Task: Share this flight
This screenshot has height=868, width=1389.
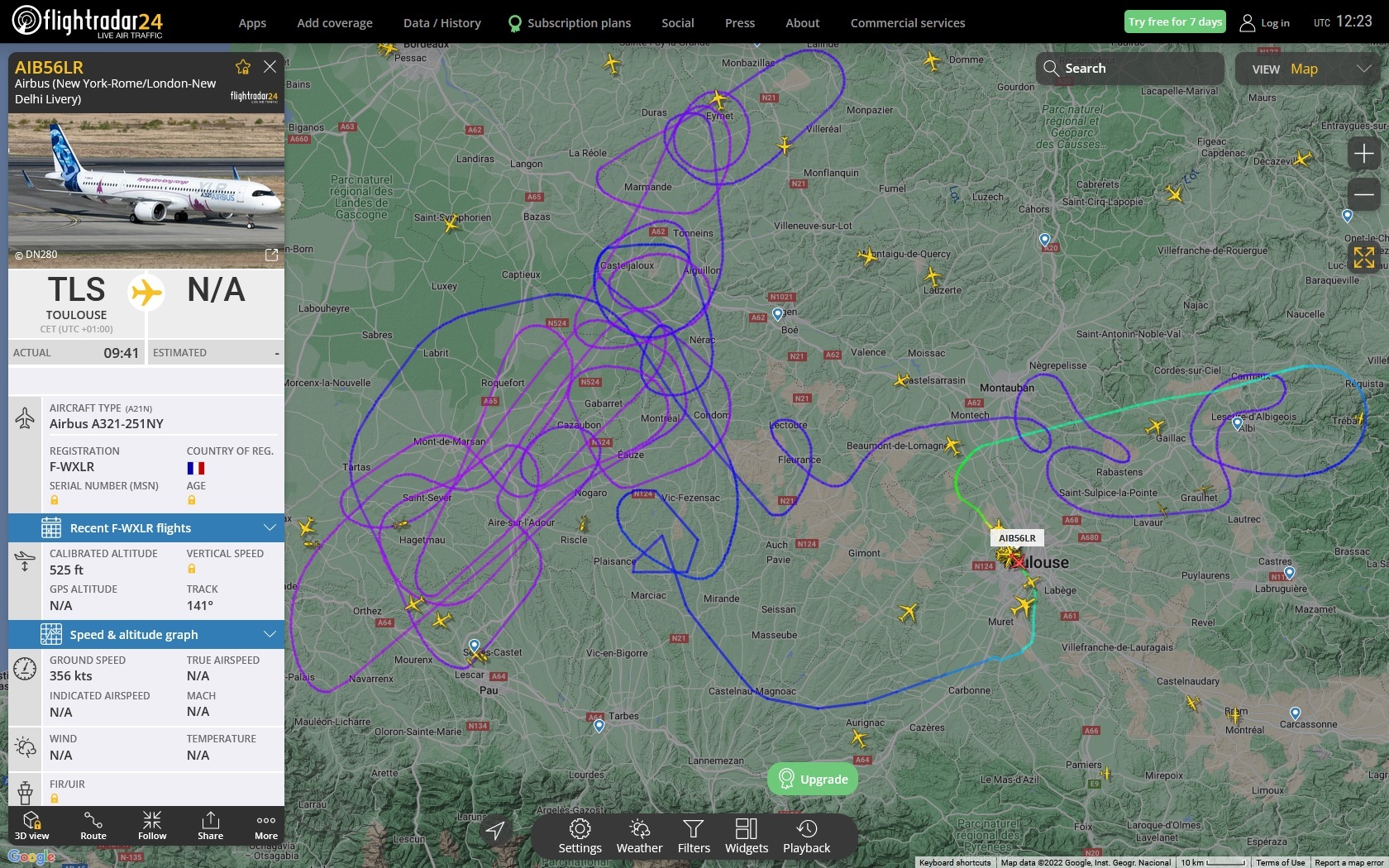Action: pyautogui.click(x=211, y=825)
